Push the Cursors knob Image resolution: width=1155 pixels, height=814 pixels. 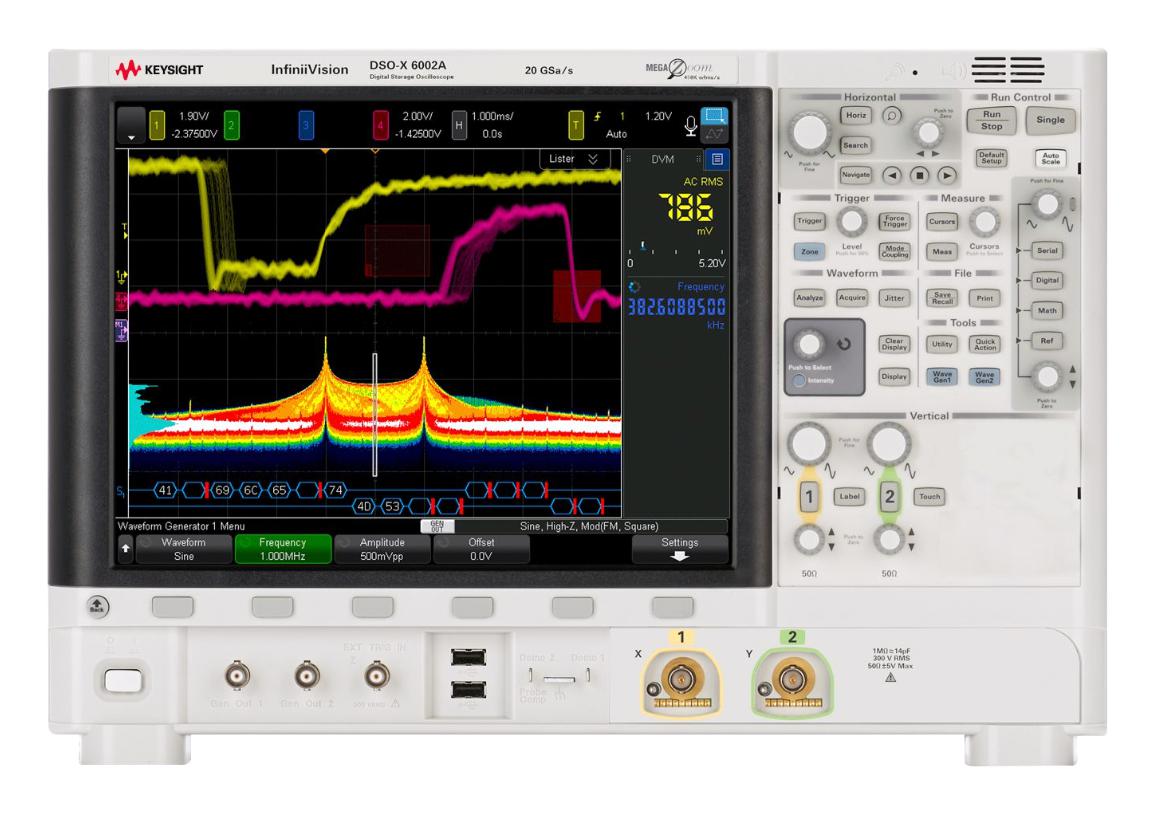(984, 220)
